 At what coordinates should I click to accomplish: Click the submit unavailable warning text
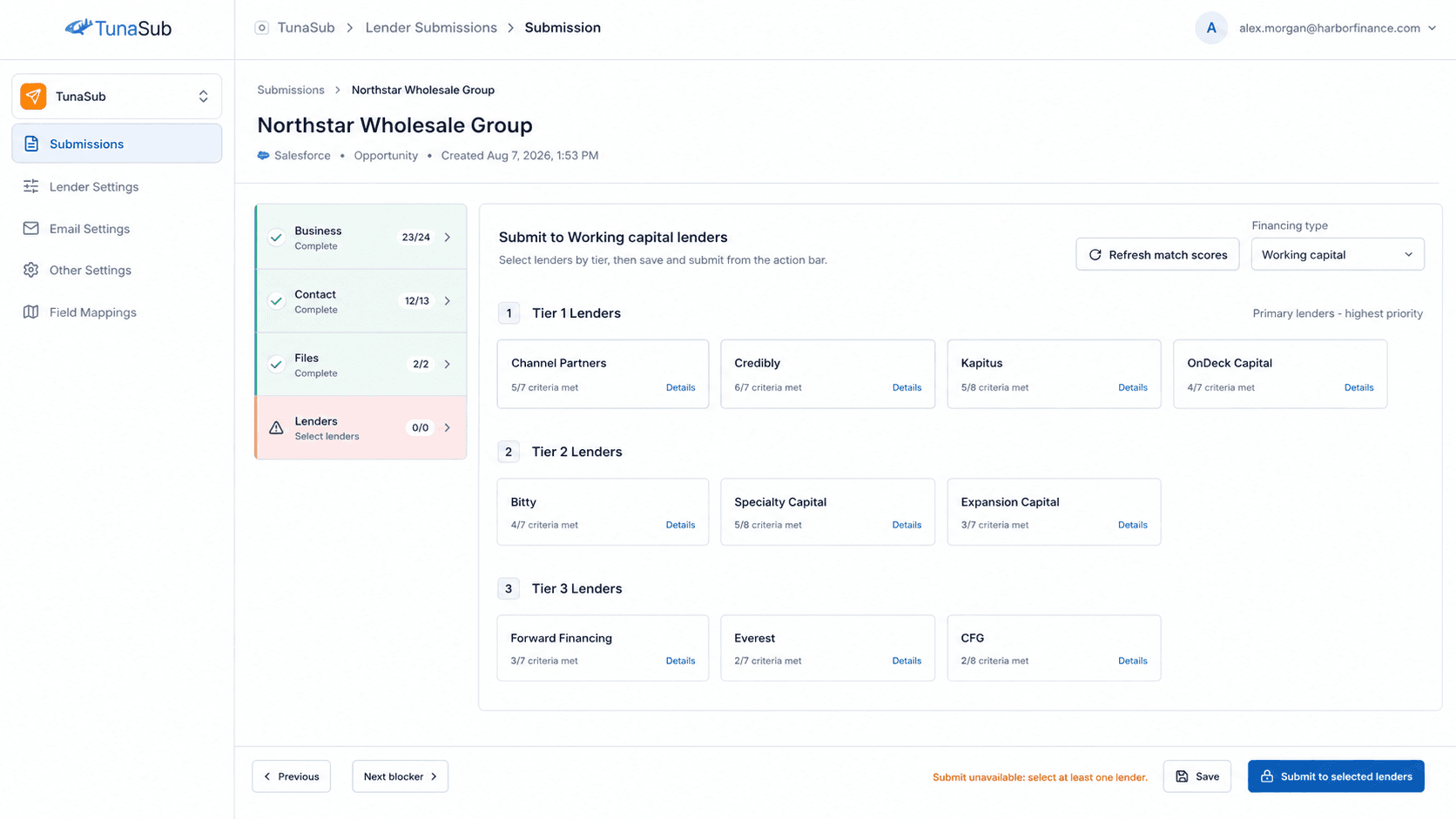click(1040, 777)
